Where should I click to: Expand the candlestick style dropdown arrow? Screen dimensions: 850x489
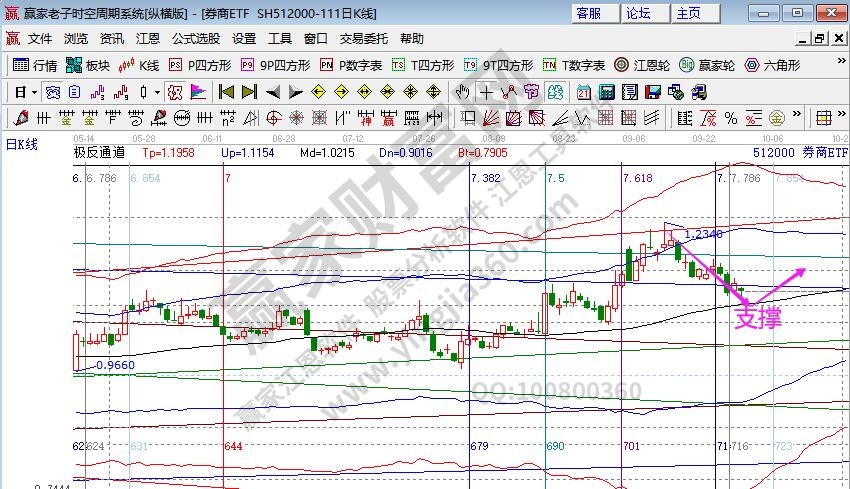pyautogui.click(x=157, y=92)
